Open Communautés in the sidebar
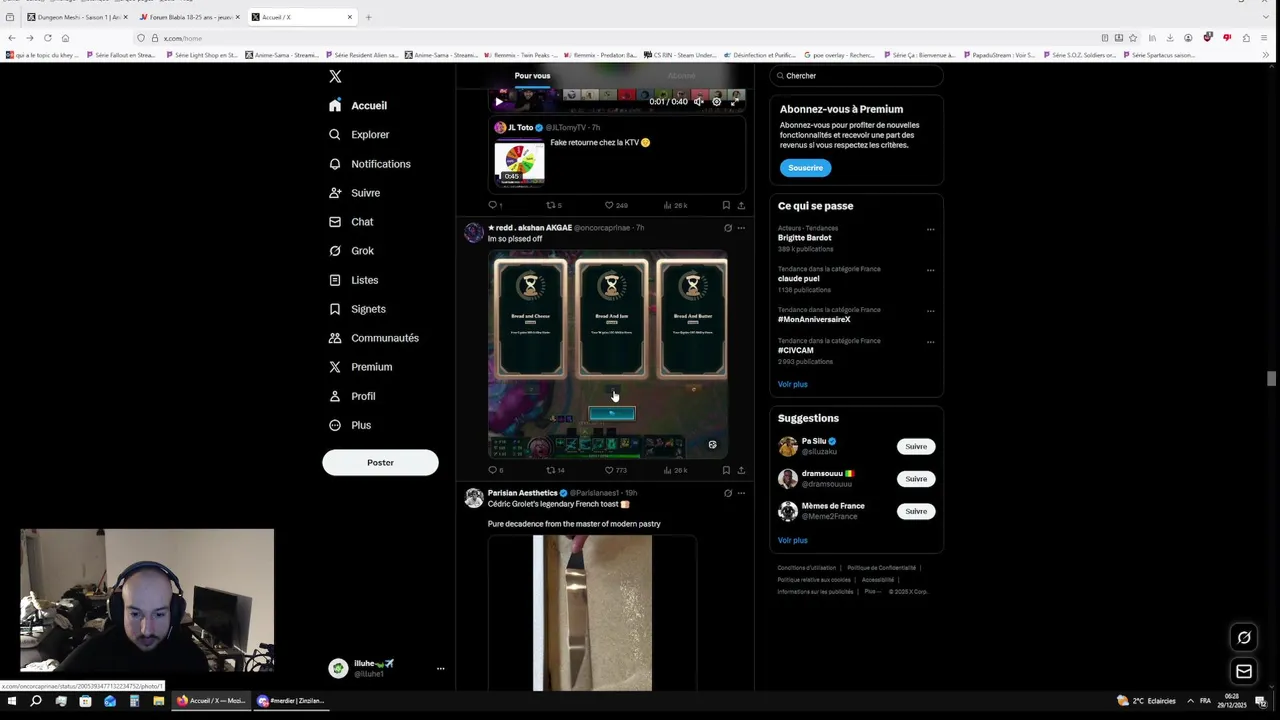1280x720 pixels. [373, 338]
